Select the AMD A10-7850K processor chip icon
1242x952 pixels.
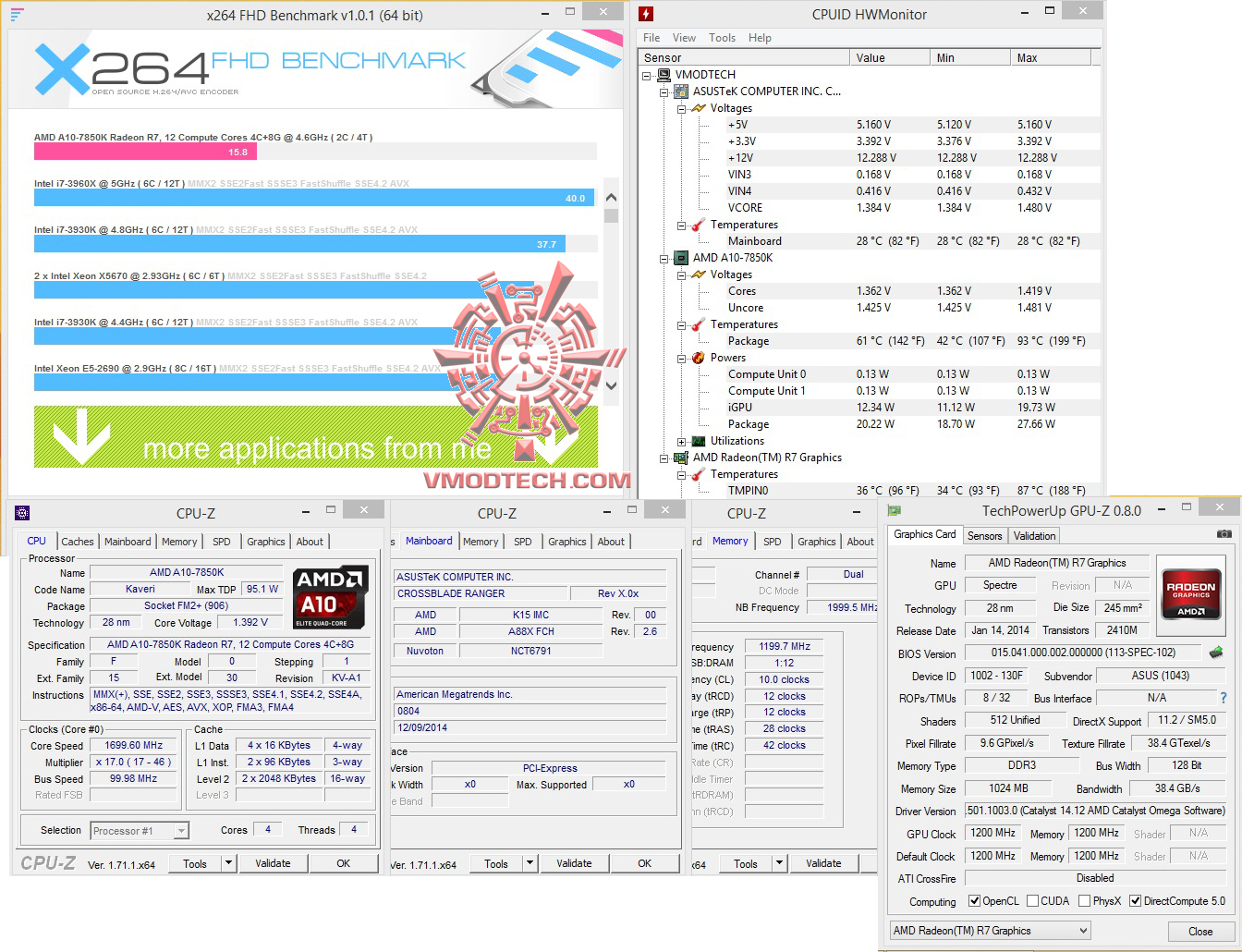(682, 258)
